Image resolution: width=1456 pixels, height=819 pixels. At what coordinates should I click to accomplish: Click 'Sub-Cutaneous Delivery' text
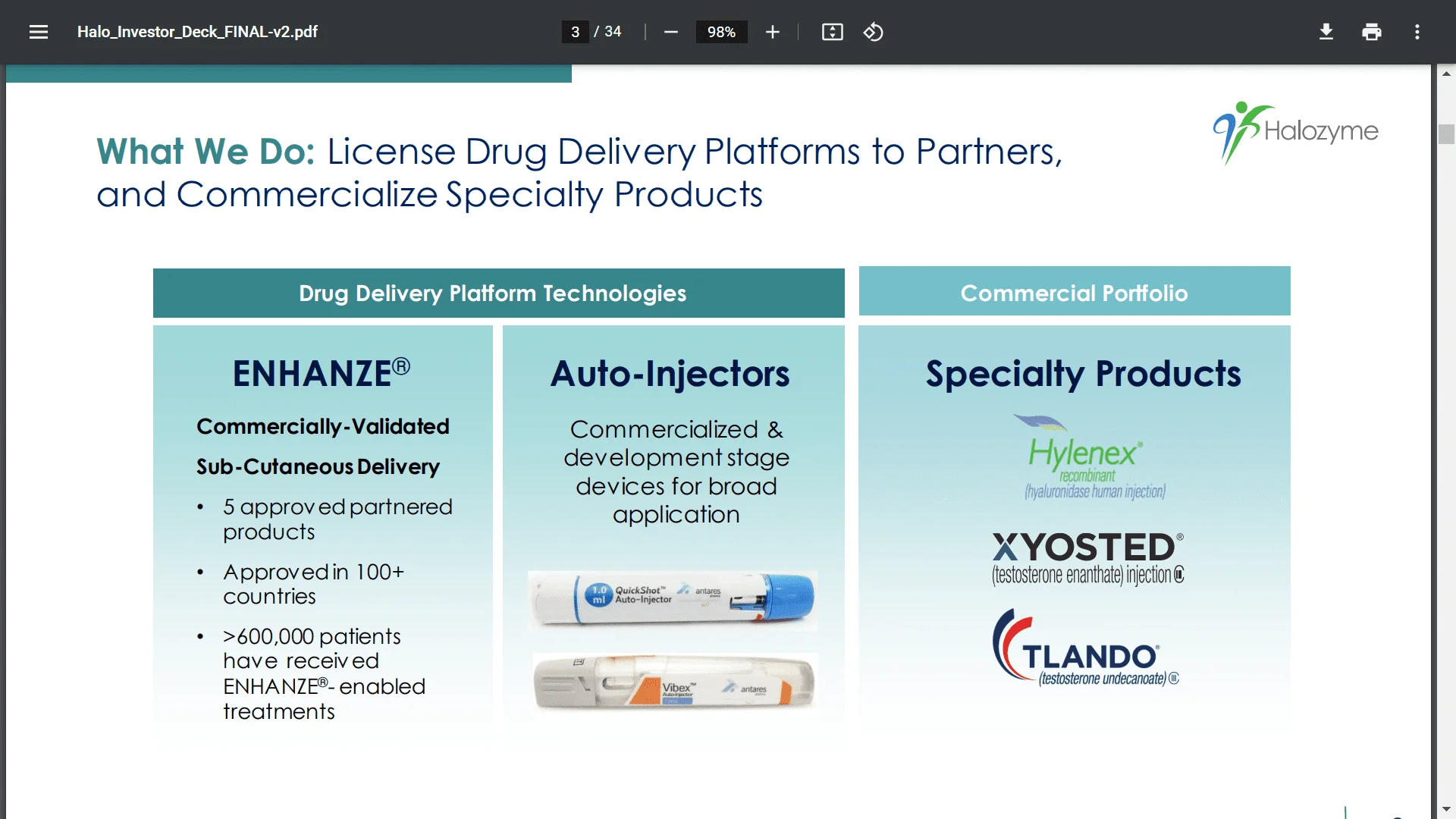[318, 466]
